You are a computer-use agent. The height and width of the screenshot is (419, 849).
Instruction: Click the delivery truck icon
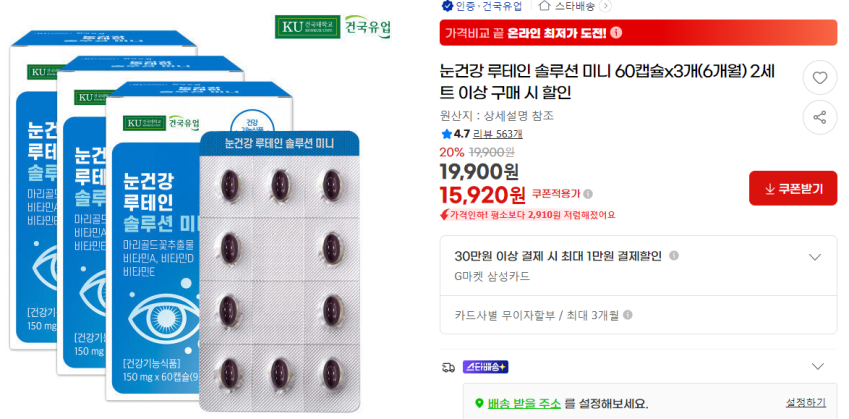tap(447, 367)
